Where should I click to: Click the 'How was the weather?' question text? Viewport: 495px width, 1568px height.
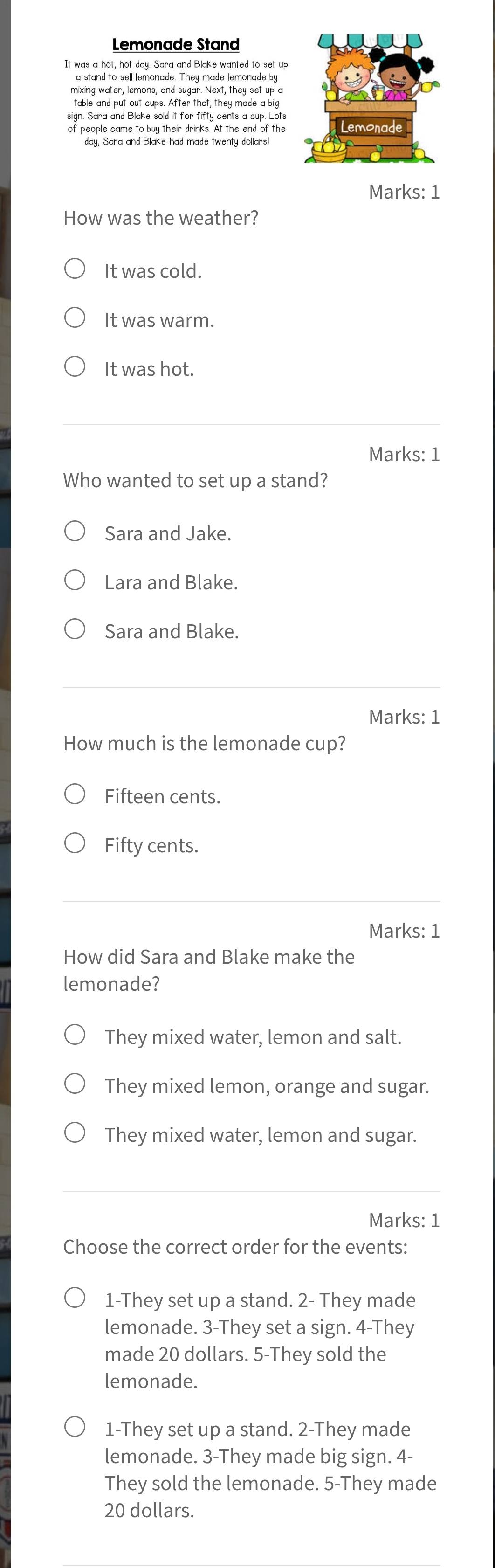tap(161, 218)
